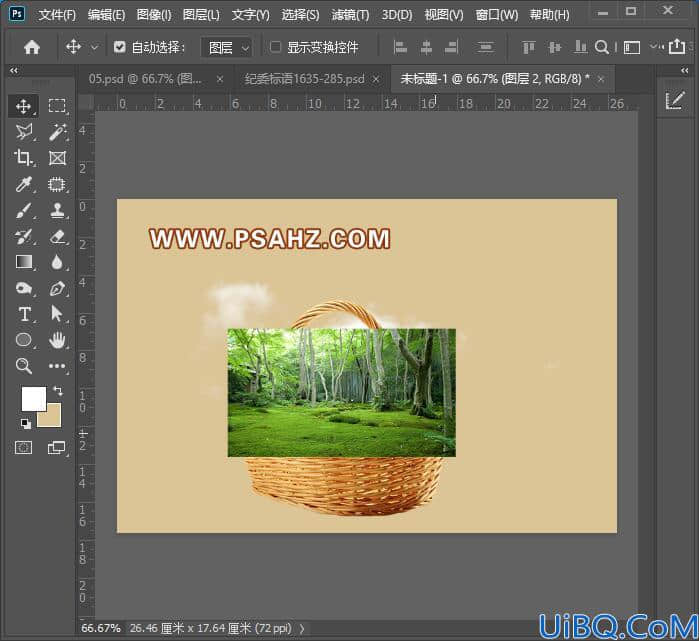Expand the right panel dock arrows

coord(685,70)
